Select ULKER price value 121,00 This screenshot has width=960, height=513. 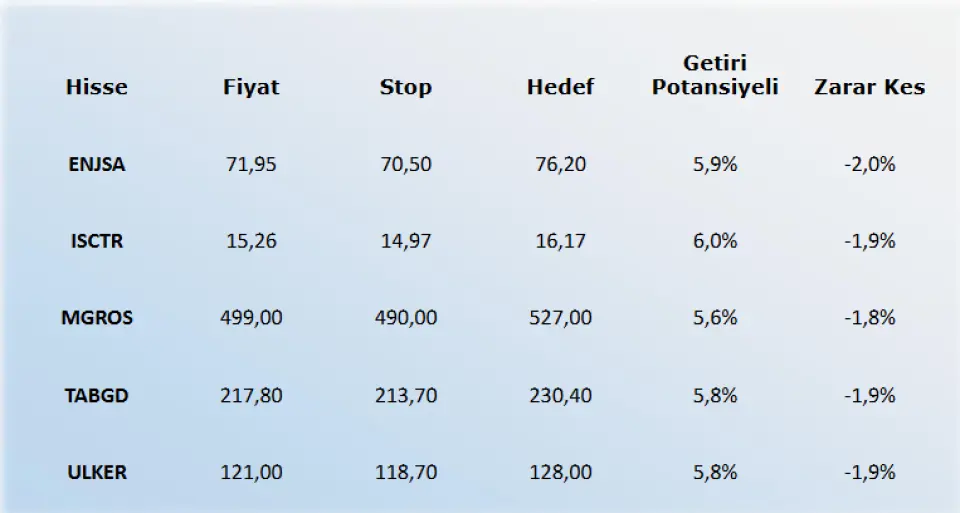251,473
